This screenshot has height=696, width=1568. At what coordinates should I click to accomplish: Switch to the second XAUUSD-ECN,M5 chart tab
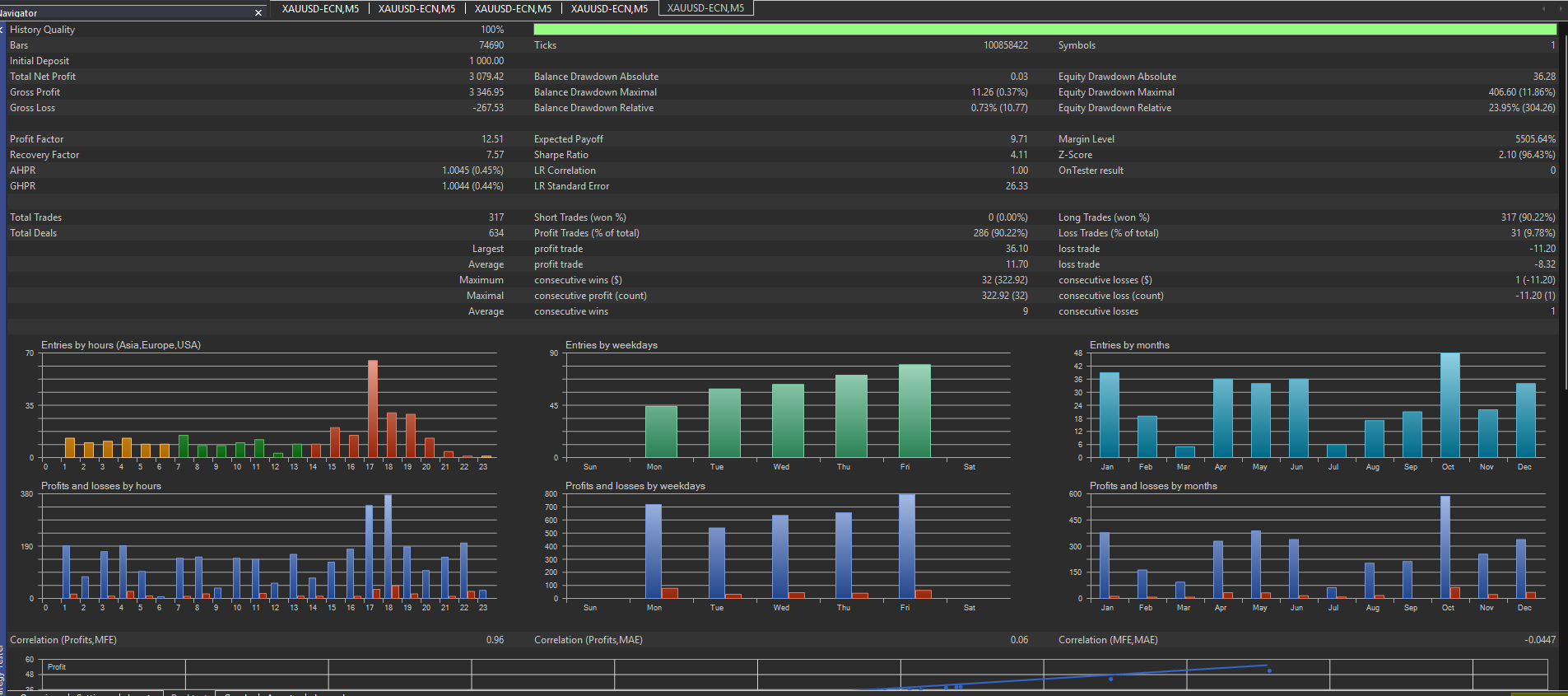pyautogui.click(x=416, y=9)
